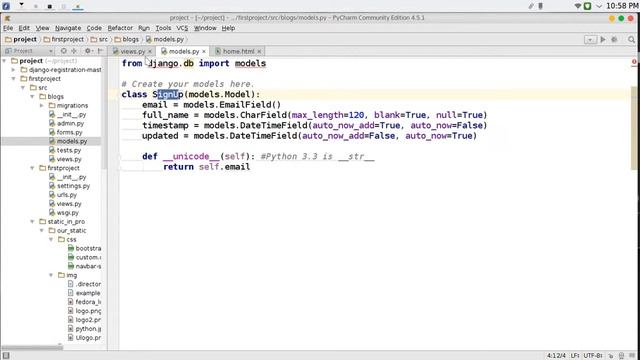Open the Project view selector dropdown

tap(29, 51)
